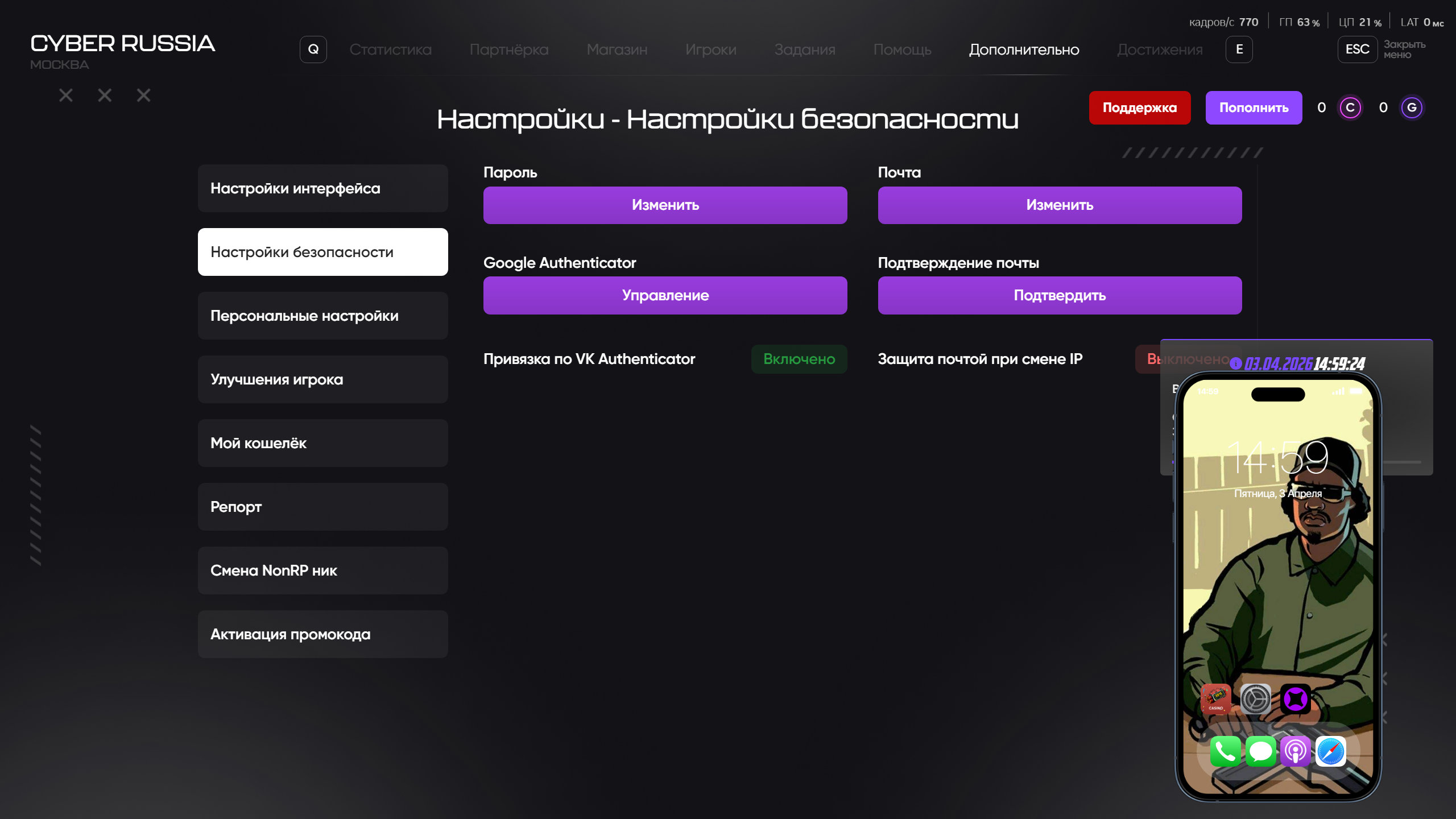
Task: Select Персональные настройки in the sidebar
Action: click(322, 316)
